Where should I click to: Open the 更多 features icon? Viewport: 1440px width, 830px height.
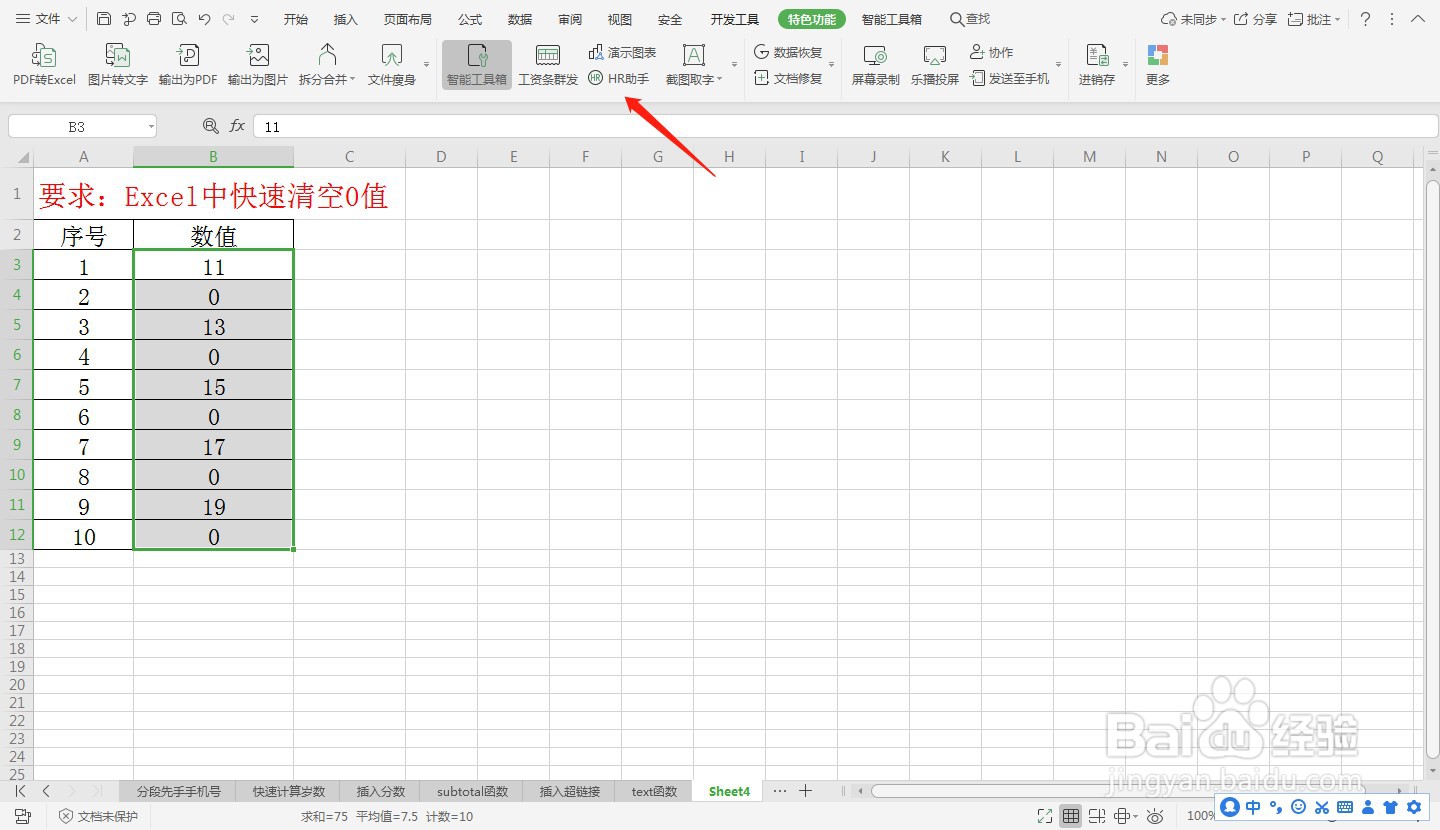1158,65
